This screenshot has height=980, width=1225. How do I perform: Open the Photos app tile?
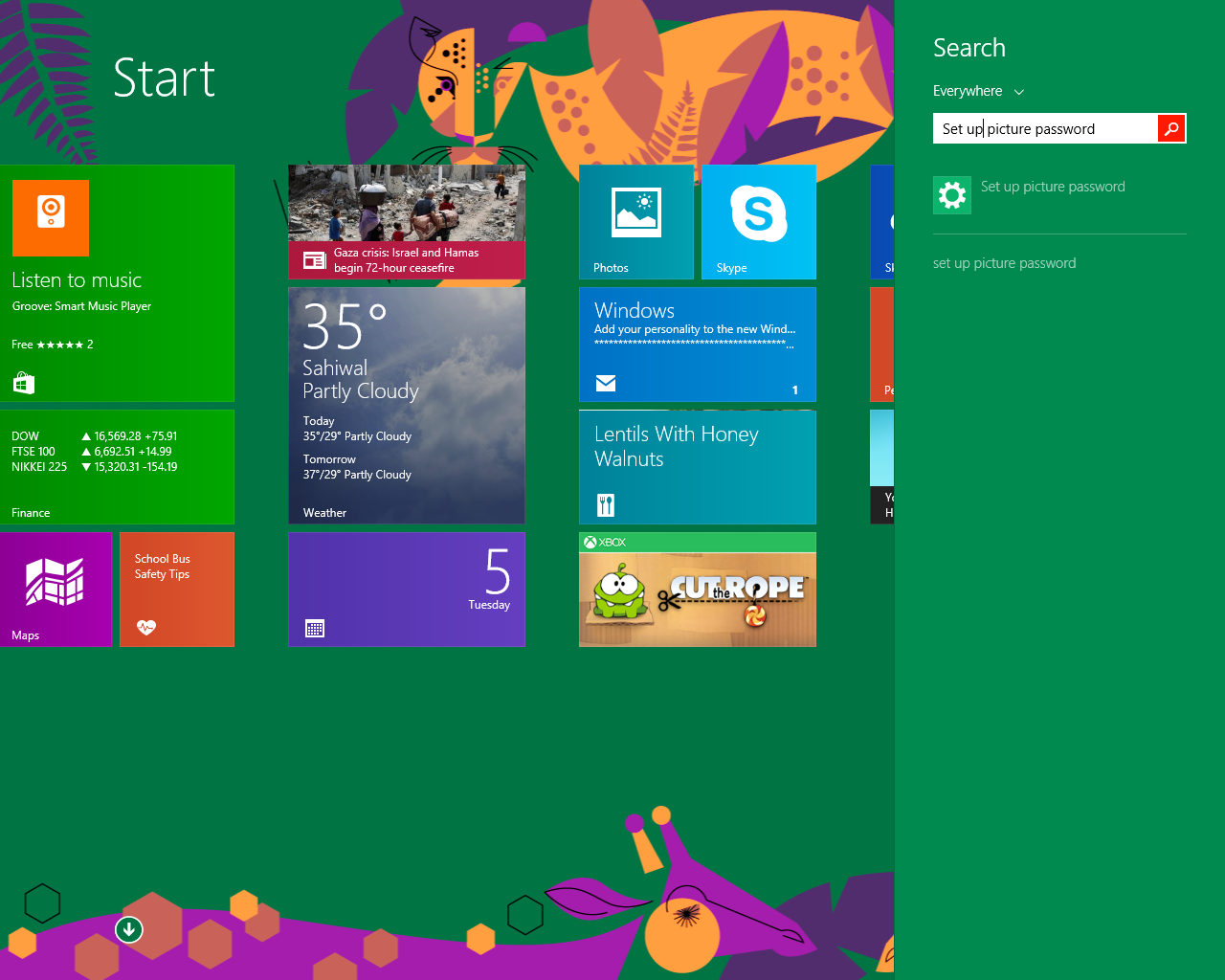(x=635, y=220)
